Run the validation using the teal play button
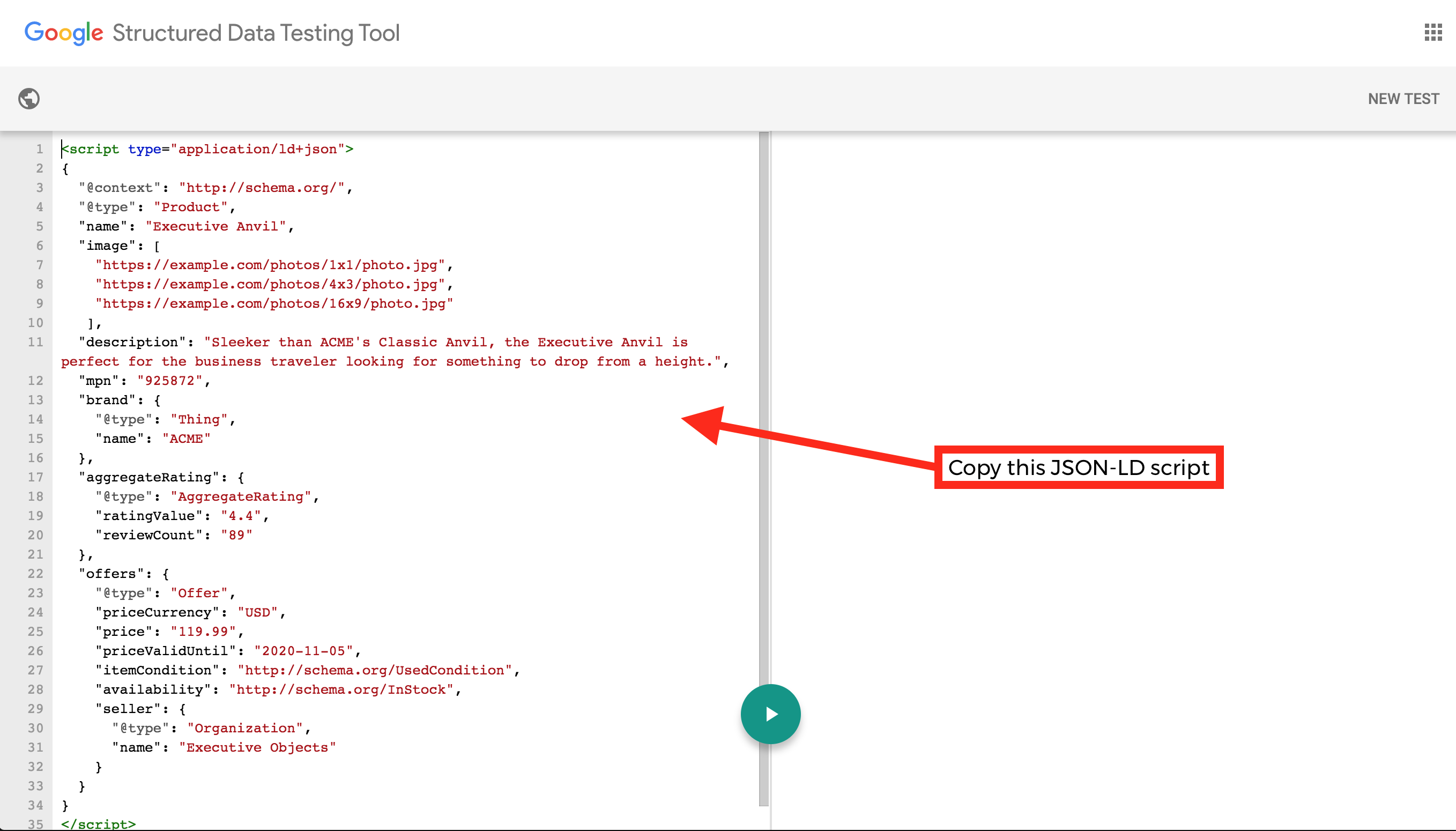Image resolution: width=1456 pixels, height=831 pixels. click(770, 713)
